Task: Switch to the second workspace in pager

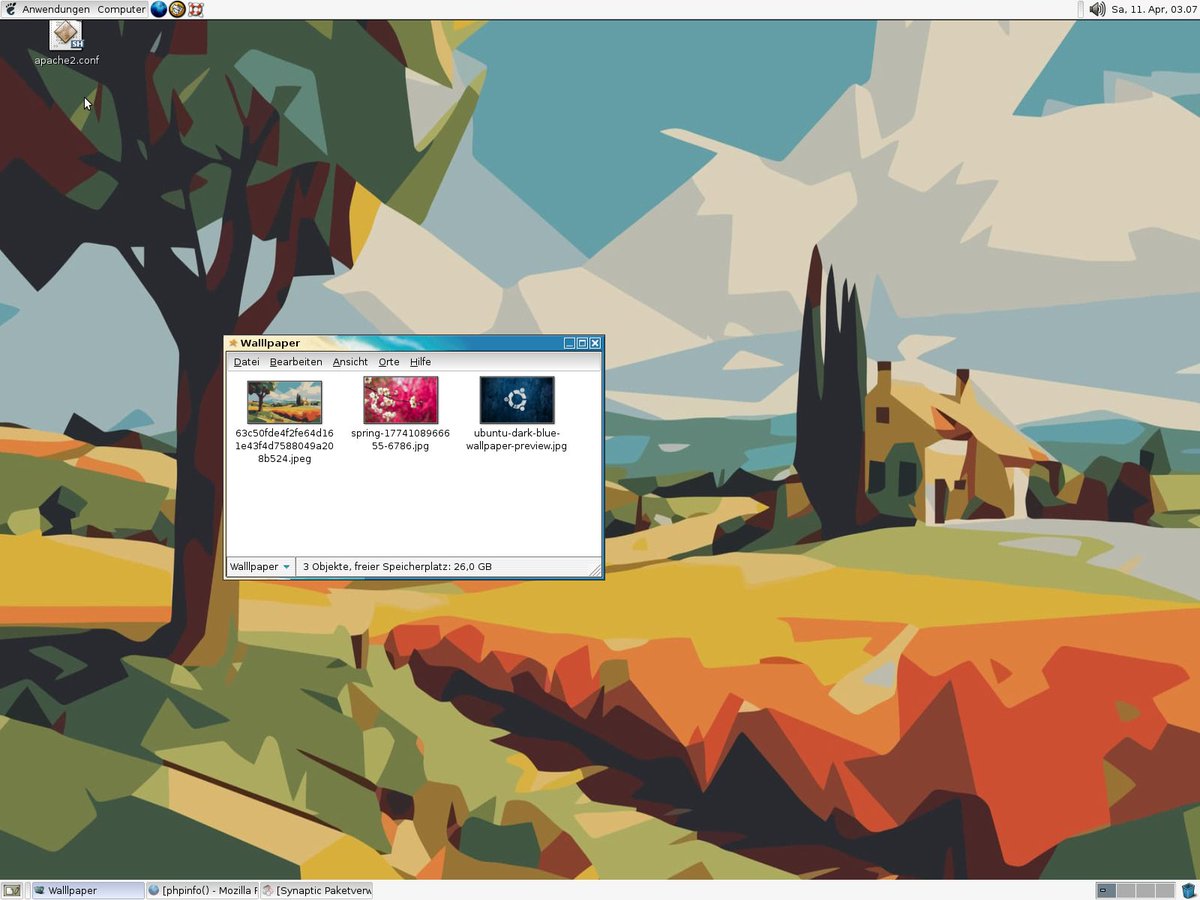Action: 1125,890
